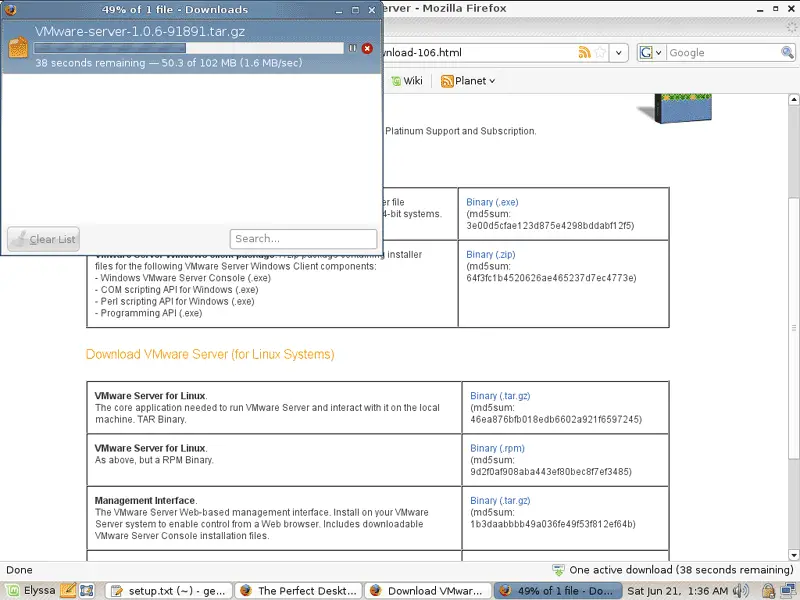Bookmark page with the star icon
Image resolution: width=800 pixels, height=600 pixels.
pos(600,52)
